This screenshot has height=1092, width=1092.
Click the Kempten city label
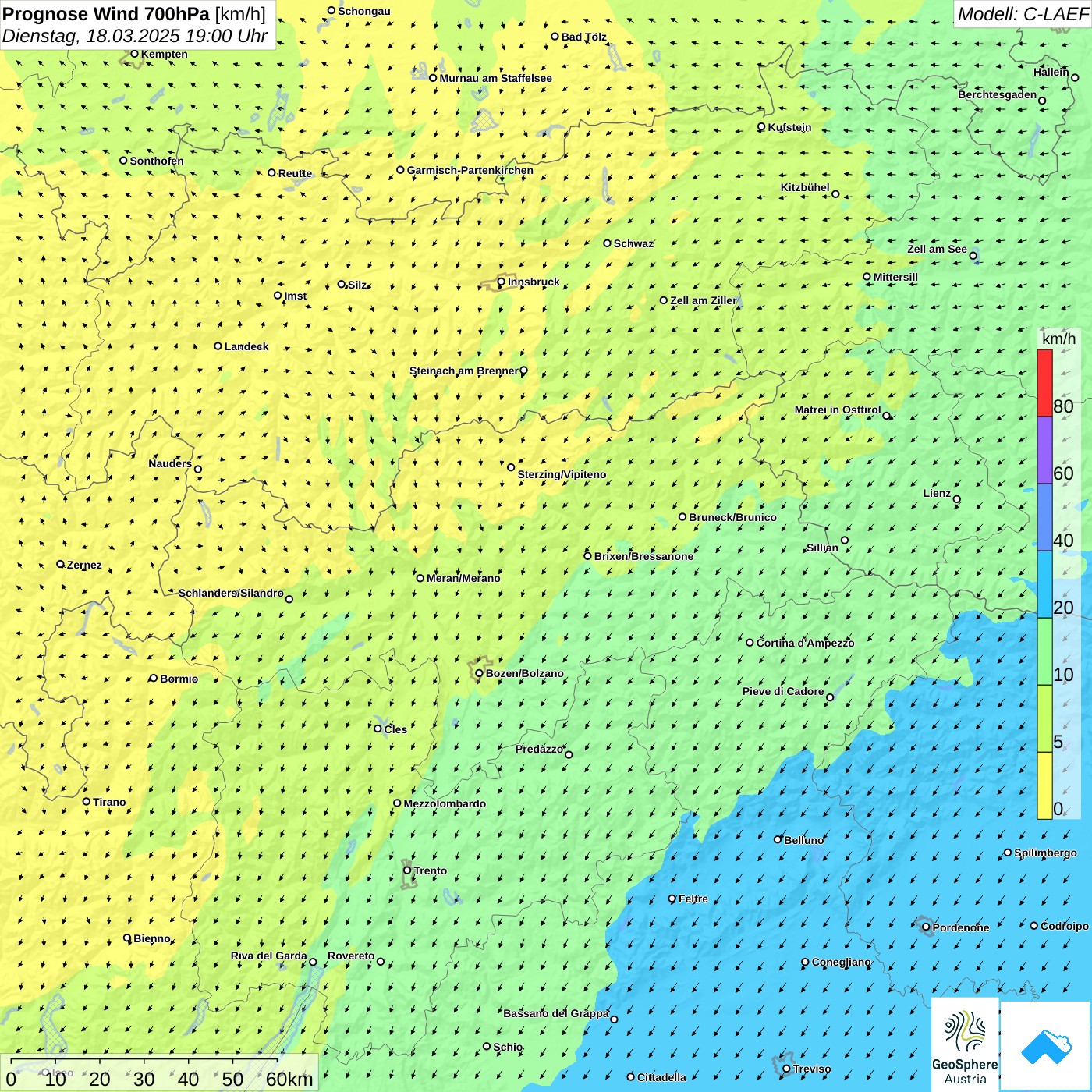click(165, 54)
